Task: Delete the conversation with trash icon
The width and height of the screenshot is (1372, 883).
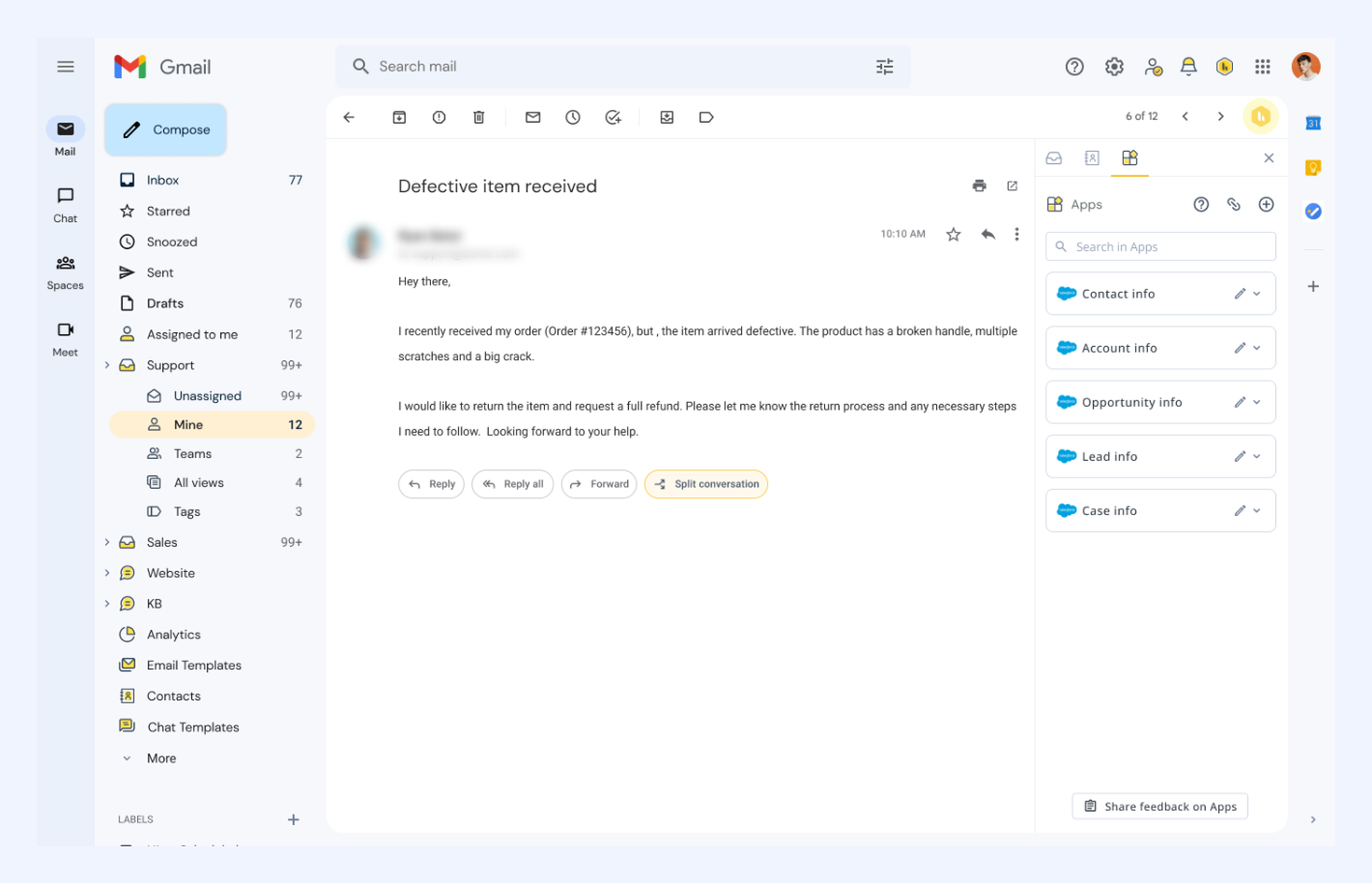Action: click(478, 117)
